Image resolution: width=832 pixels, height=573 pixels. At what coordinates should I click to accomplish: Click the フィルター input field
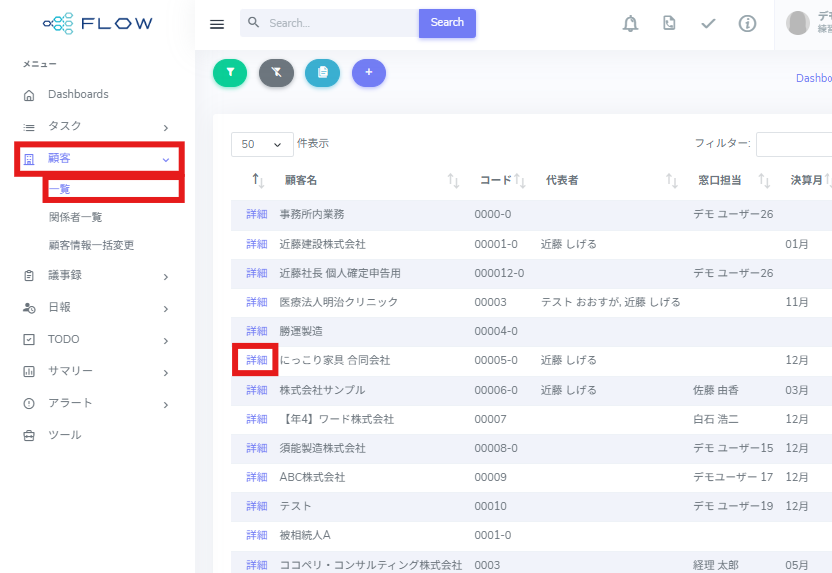point(794,144)
